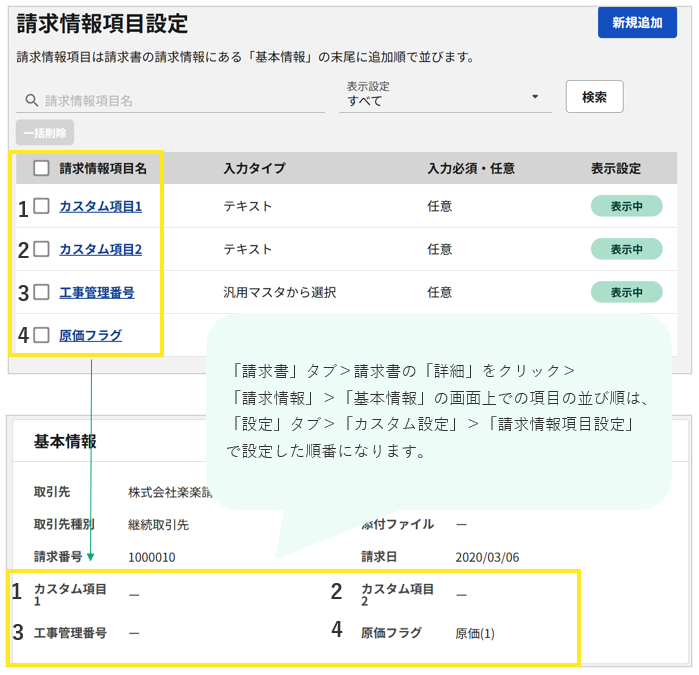Open the 表示設定 すべて dropdown
The image size is (699, 675).
pos(445,95)
